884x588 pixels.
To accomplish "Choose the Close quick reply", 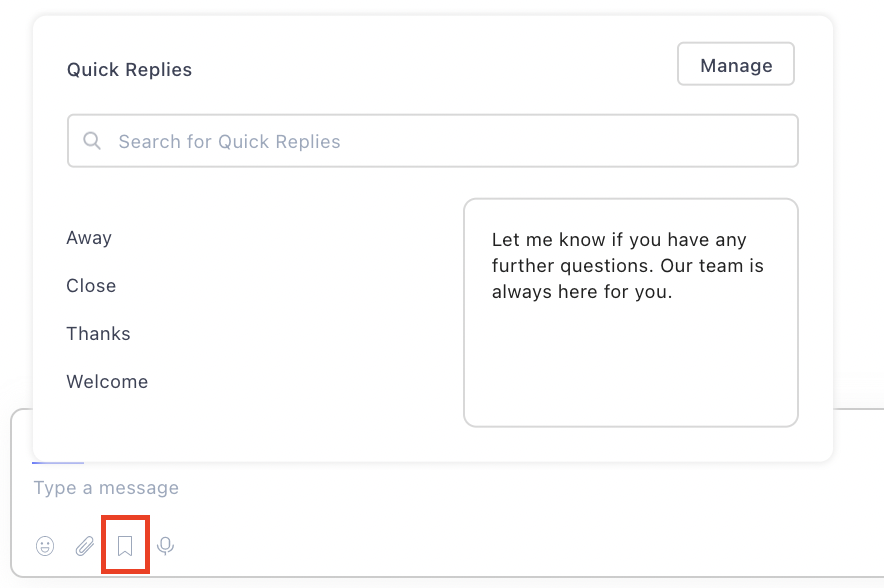I will [x=91, y=286].
